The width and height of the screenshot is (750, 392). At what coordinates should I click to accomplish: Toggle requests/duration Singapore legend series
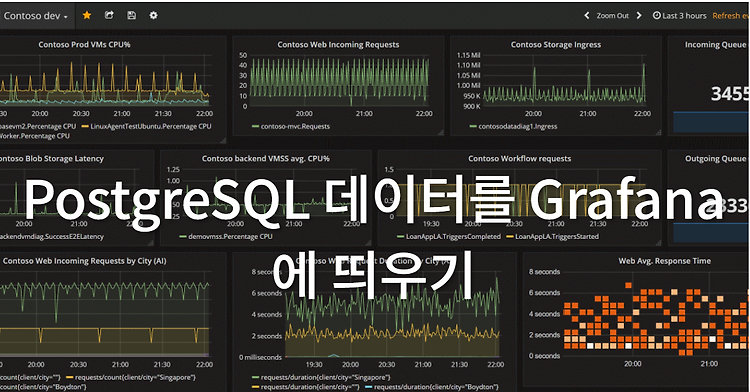point(321,378)
